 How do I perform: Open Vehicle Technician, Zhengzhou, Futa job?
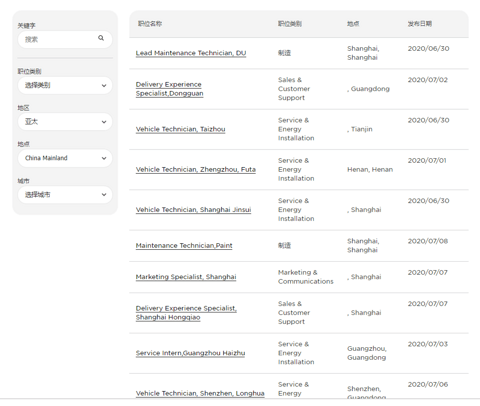196,170
